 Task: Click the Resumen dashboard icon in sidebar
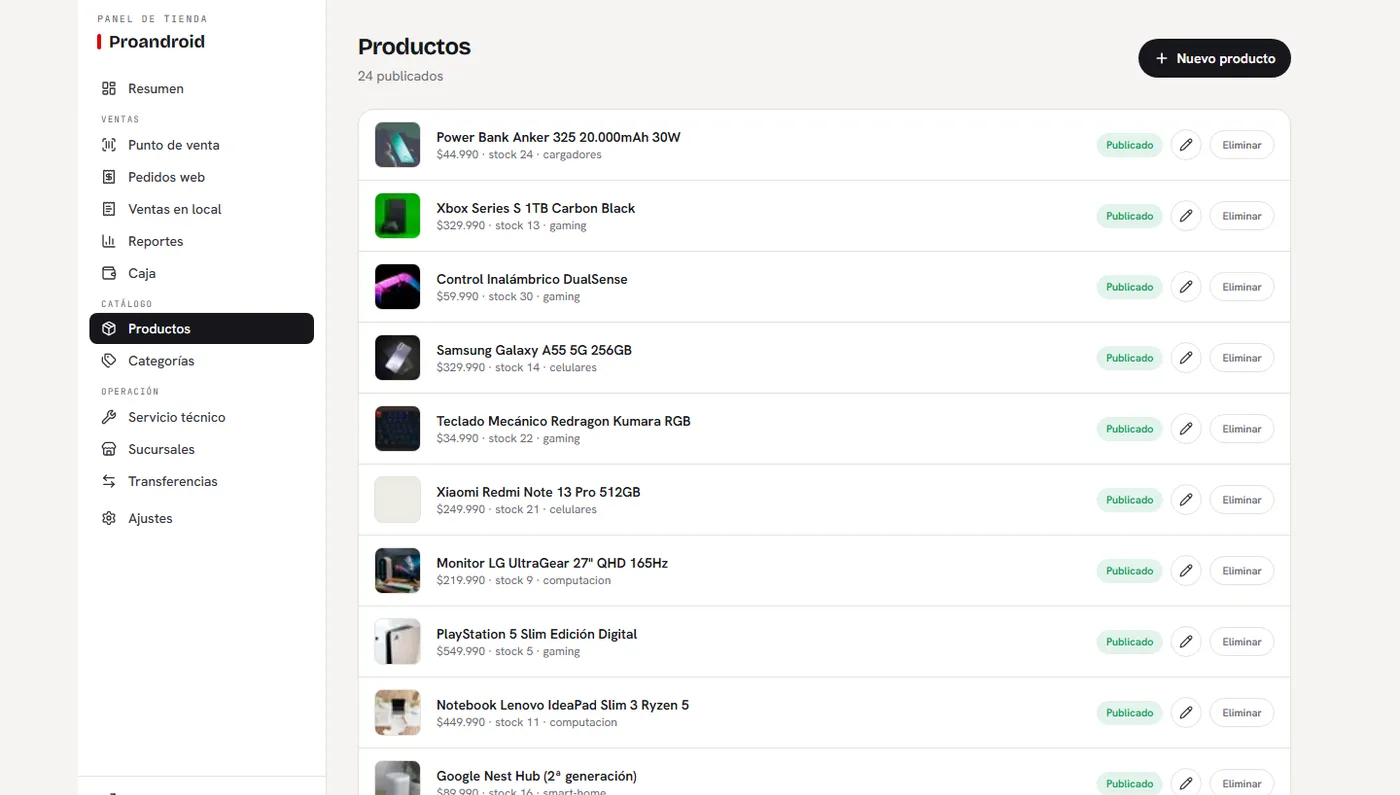point(109,89)
